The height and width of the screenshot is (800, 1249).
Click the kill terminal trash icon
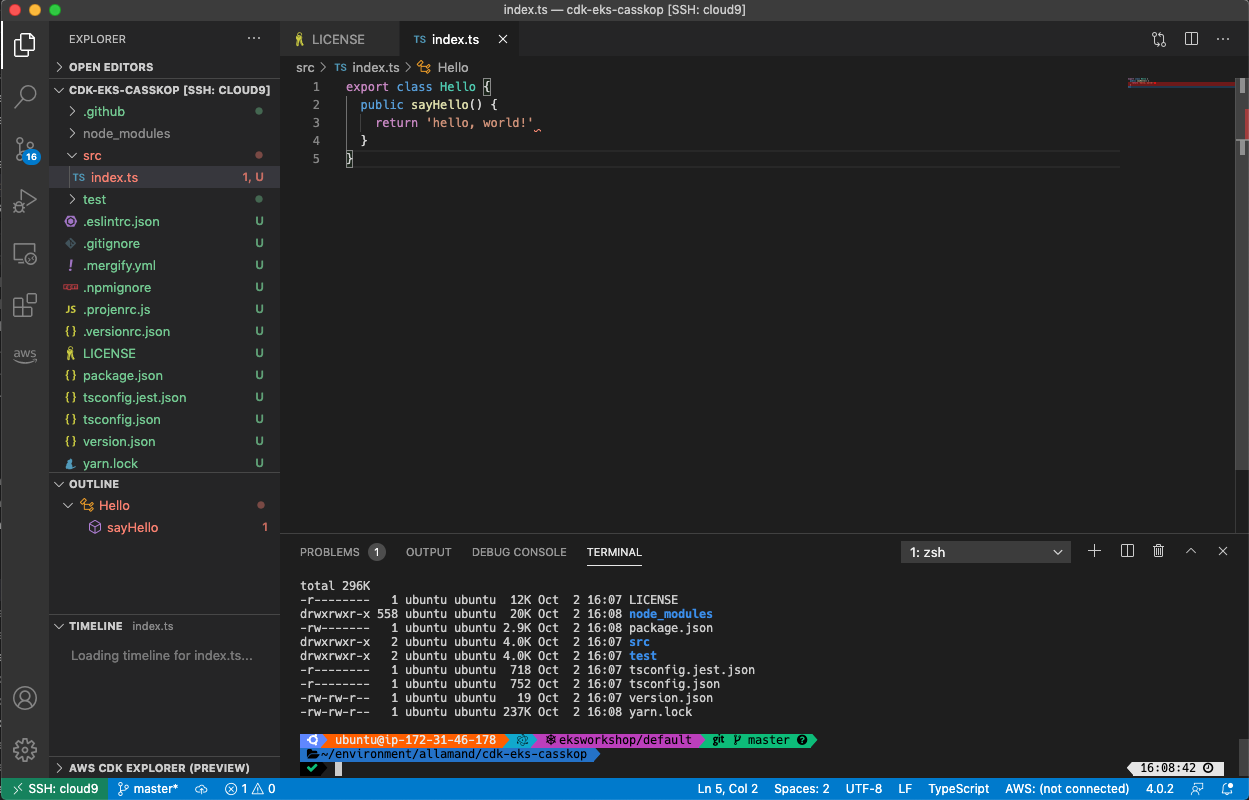tap(1158, 550)
